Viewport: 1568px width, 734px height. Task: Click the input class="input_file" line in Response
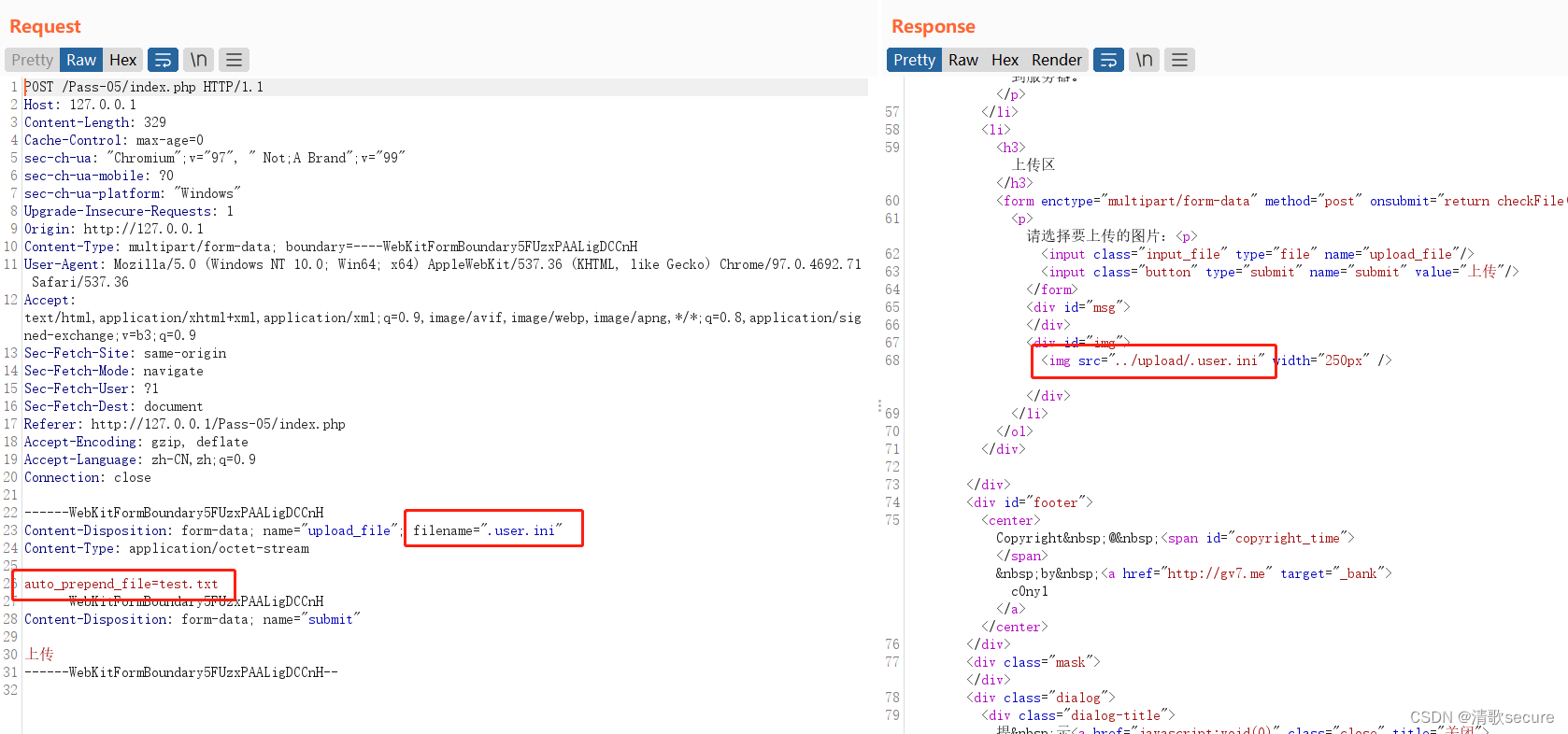[x=1258, y=254]
